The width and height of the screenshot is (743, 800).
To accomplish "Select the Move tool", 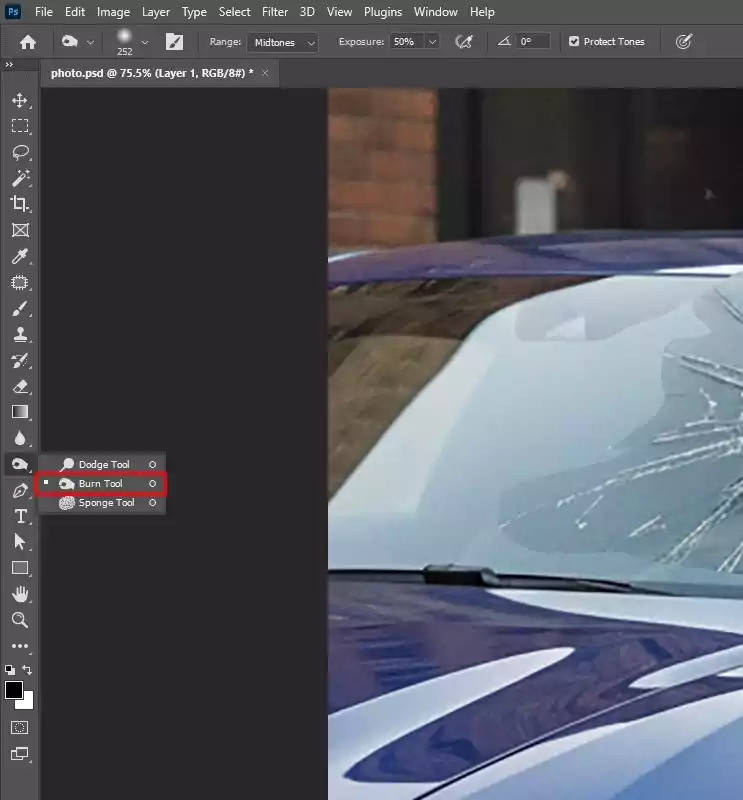I will pyautogui.click(x=19, y=100).
